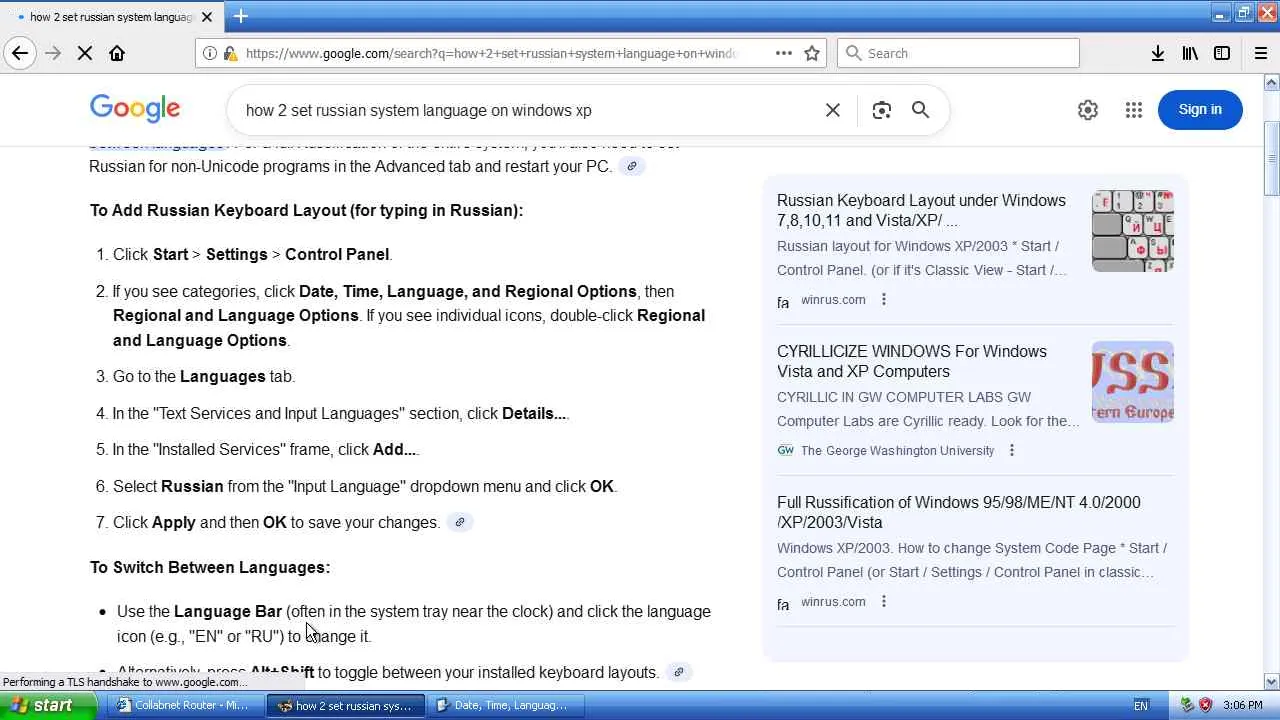
Task: Stop loading the current page
Action: coord(85,53)
